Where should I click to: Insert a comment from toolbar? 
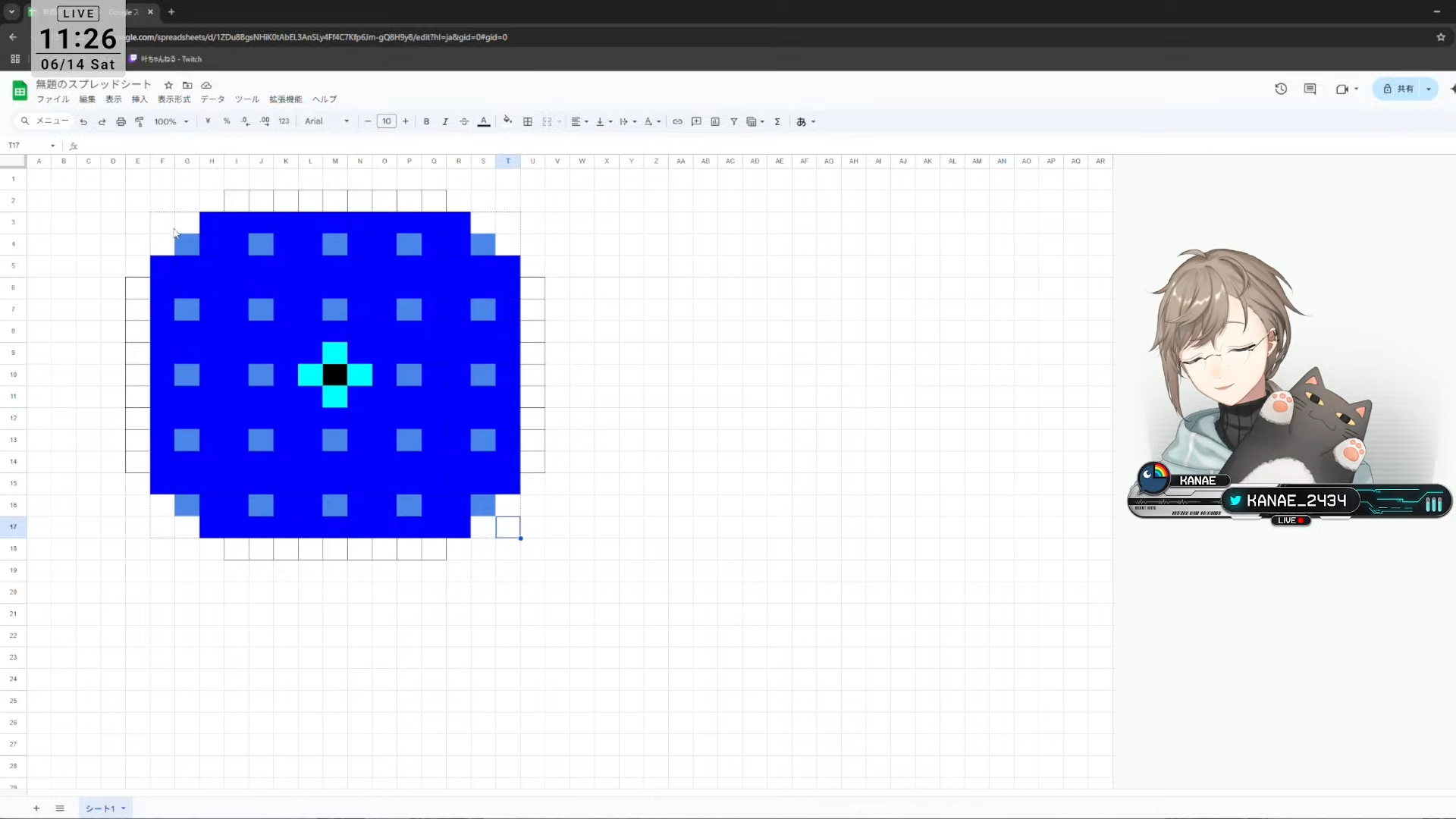pos(696,121)
